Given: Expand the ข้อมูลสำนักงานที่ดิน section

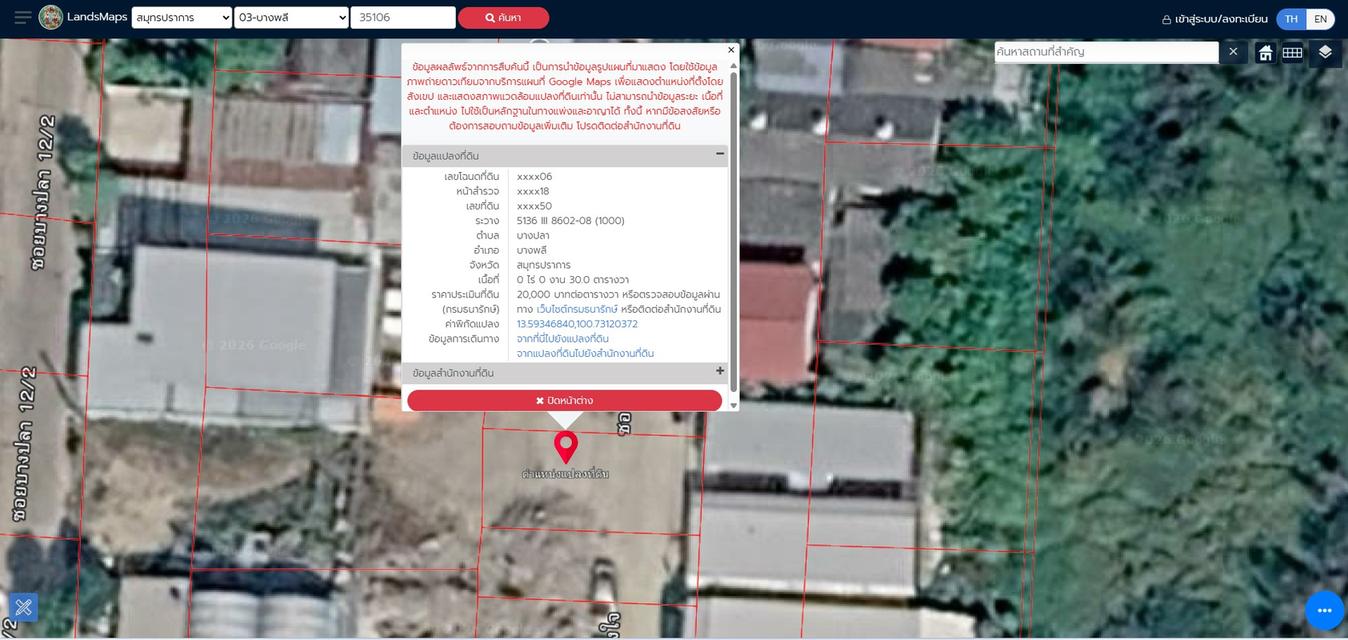Looking at the screenshot, I should pyautogui.click(x=719, y=372).
